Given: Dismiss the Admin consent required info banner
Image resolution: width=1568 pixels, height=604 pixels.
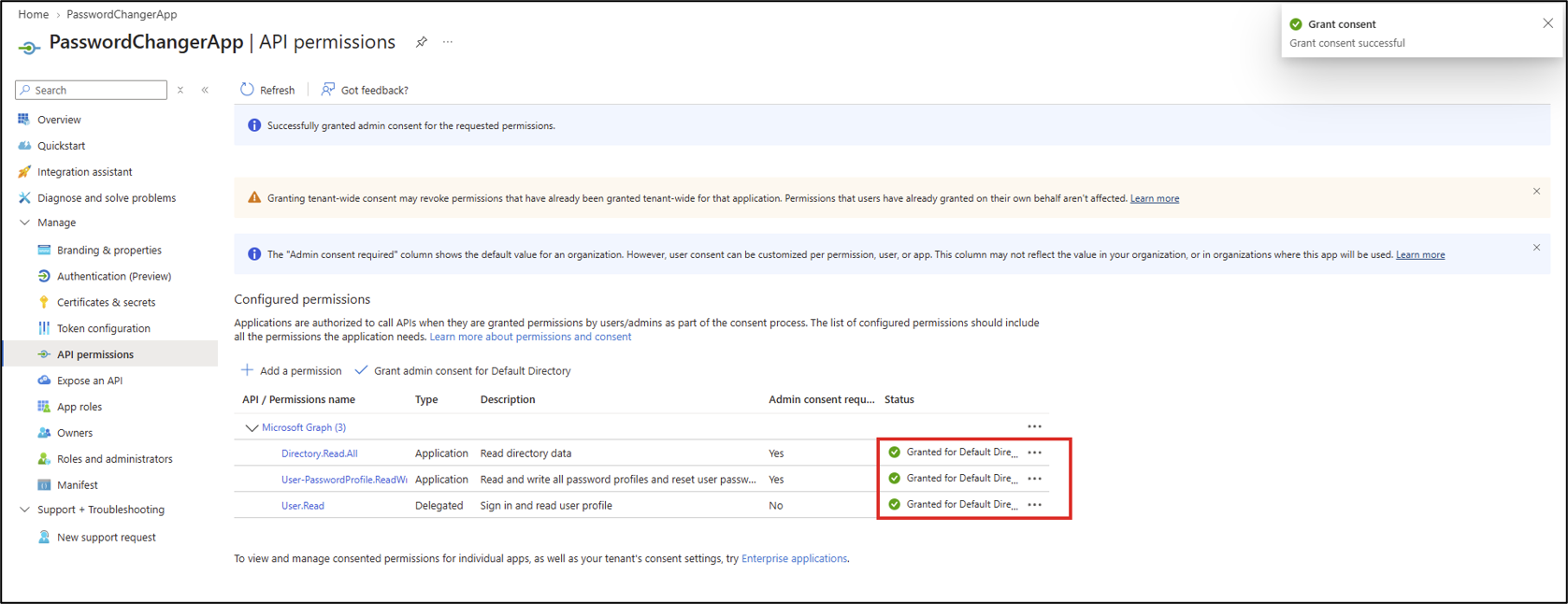Looking at the screenshot, I should tap(1536, 248).
